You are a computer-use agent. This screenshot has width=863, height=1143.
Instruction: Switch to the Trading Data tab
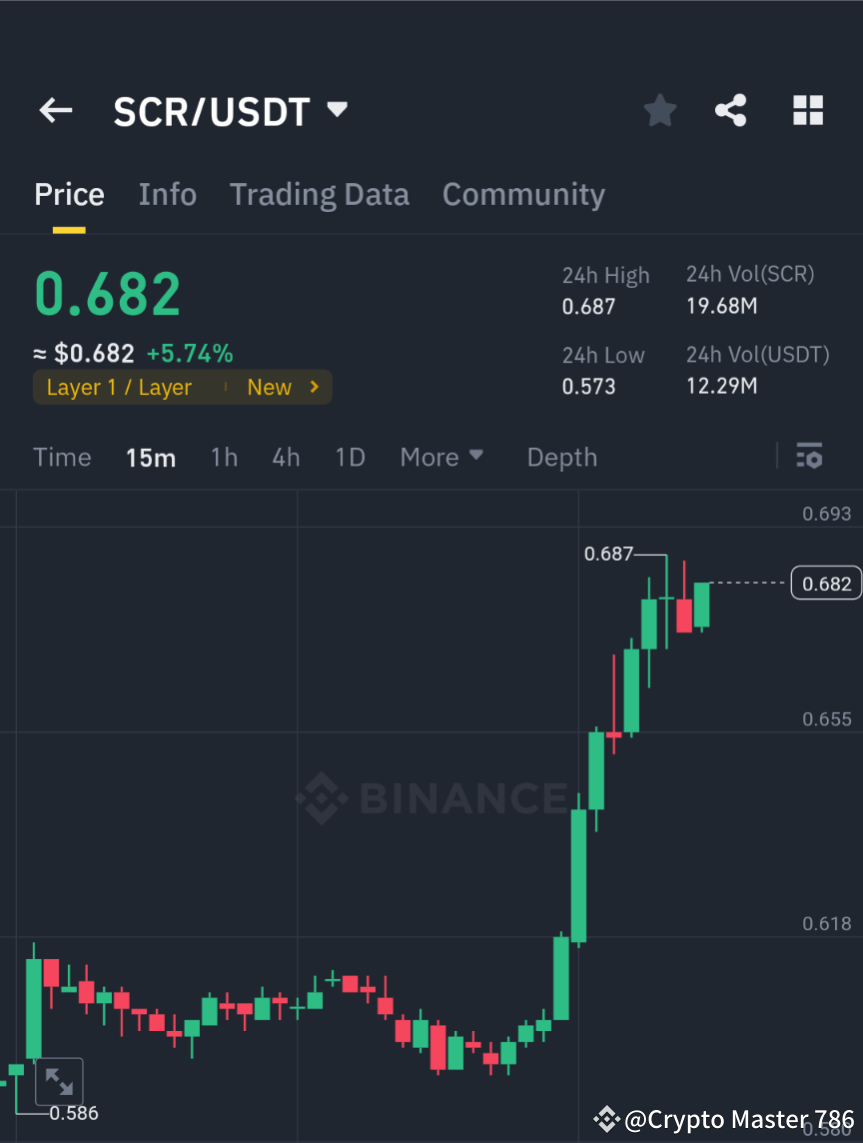[319, 194]
